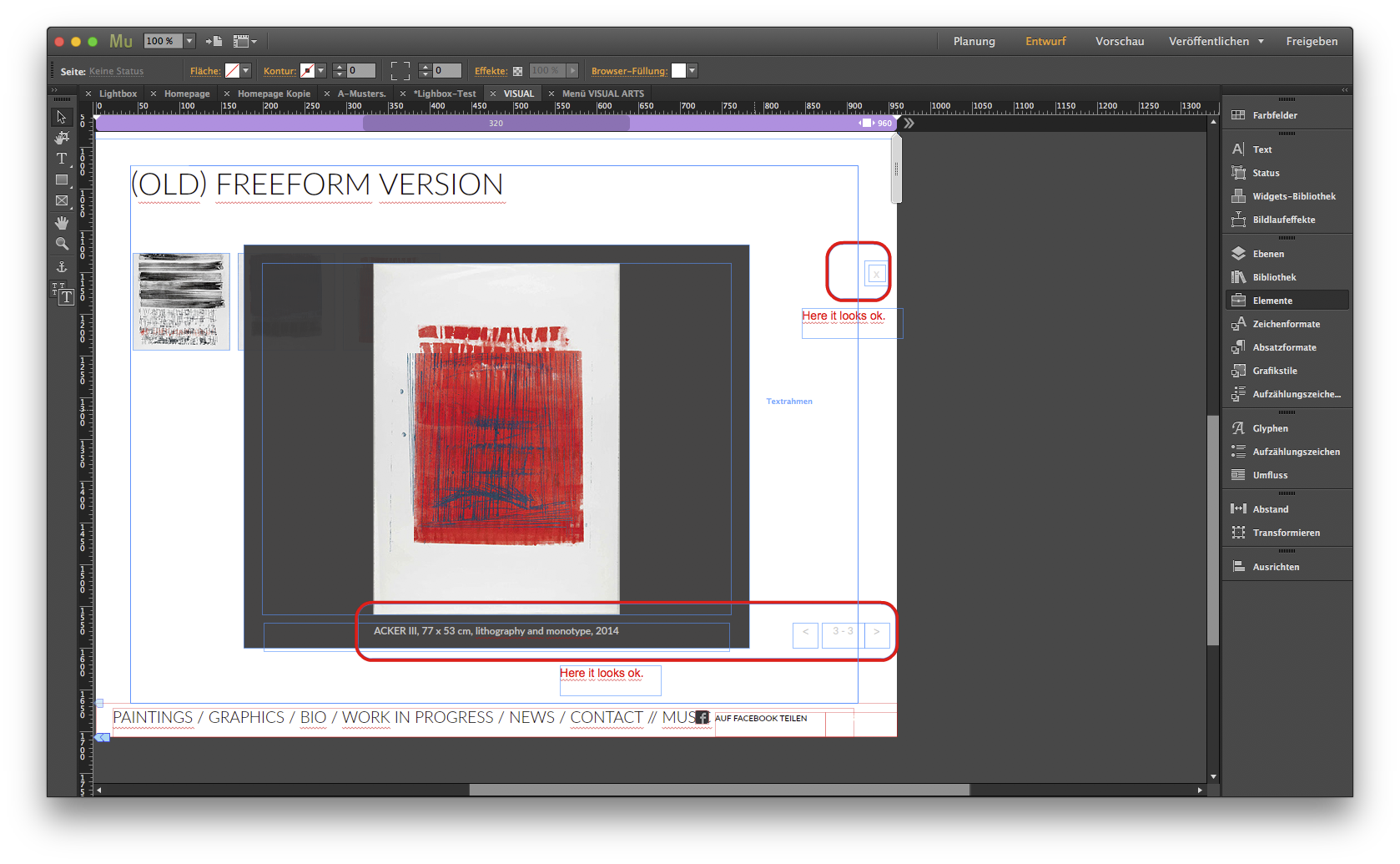Open the Browser-Füllung dropdown arrow
This screenshot has height=864, width=1400.
692,71
